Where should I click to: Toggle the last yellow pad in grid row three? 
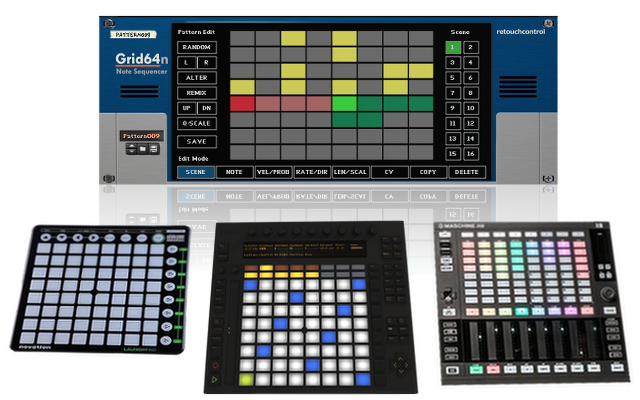[421, 71]
